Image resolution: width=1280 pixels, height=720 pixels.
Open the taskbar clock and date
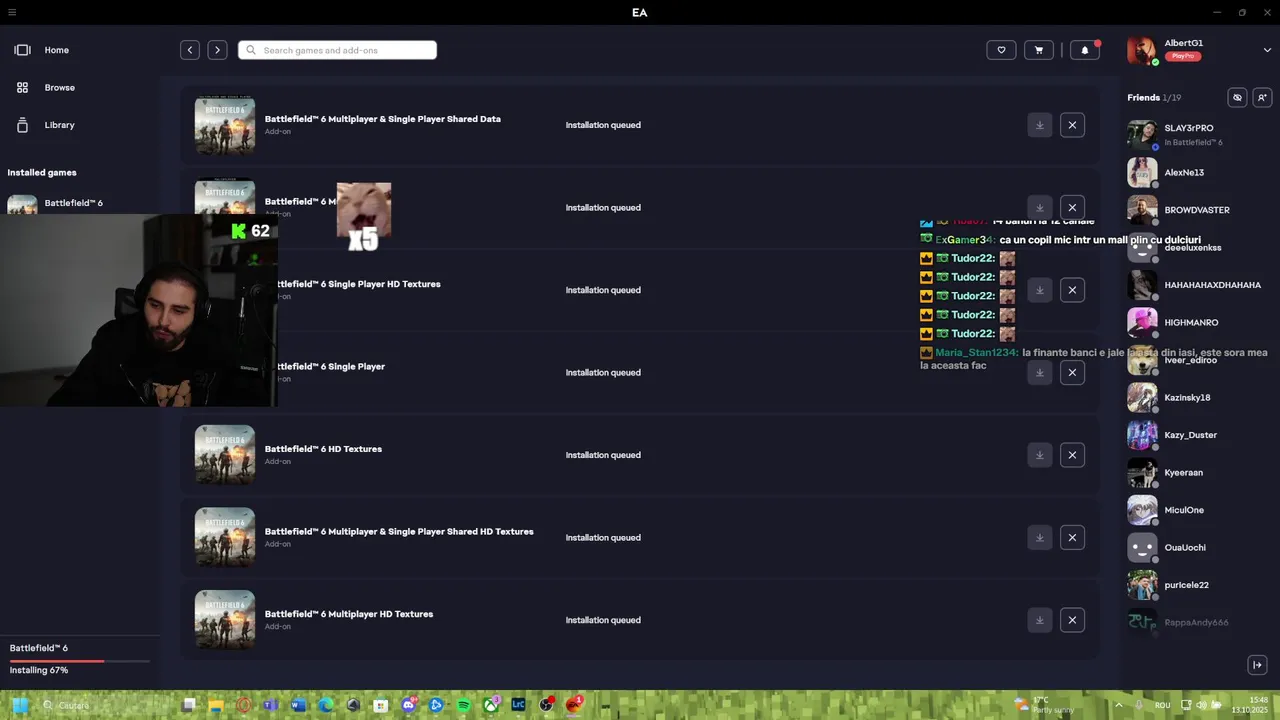click(x=1250, y=705)
